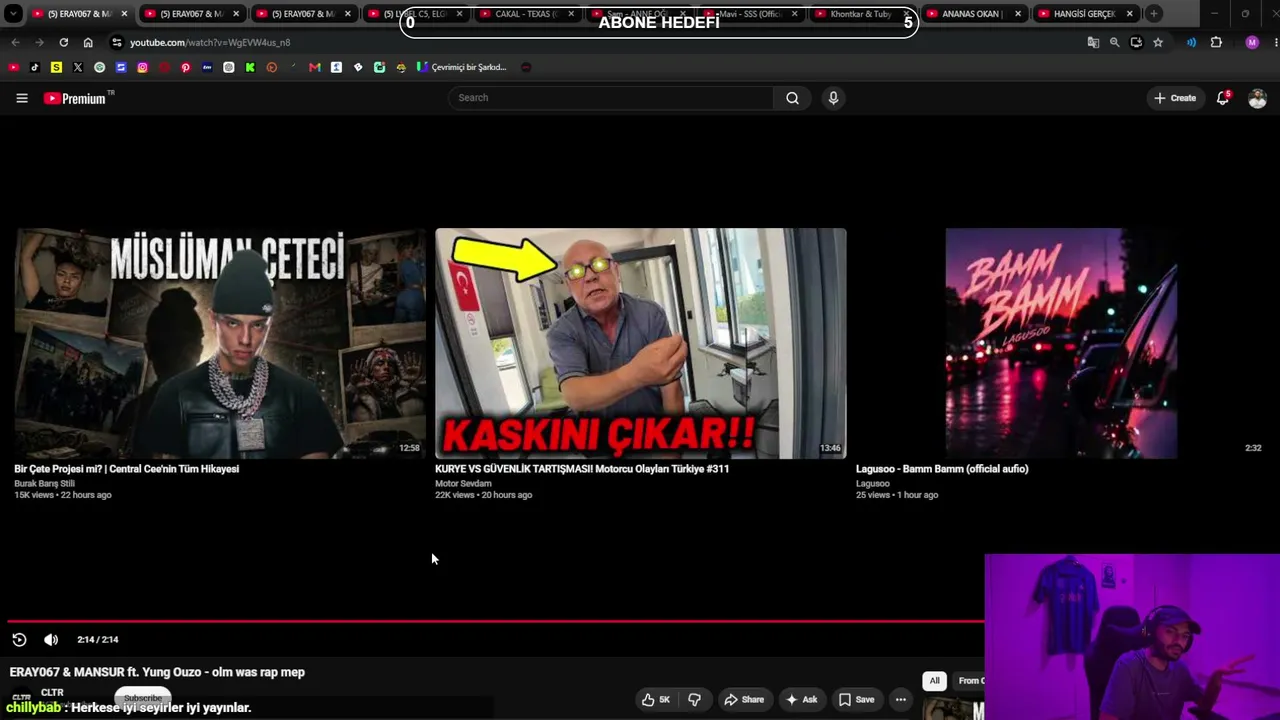
Task: Go back with the browser back arrow
Action: pyautogui.click(x=15, y=43)
